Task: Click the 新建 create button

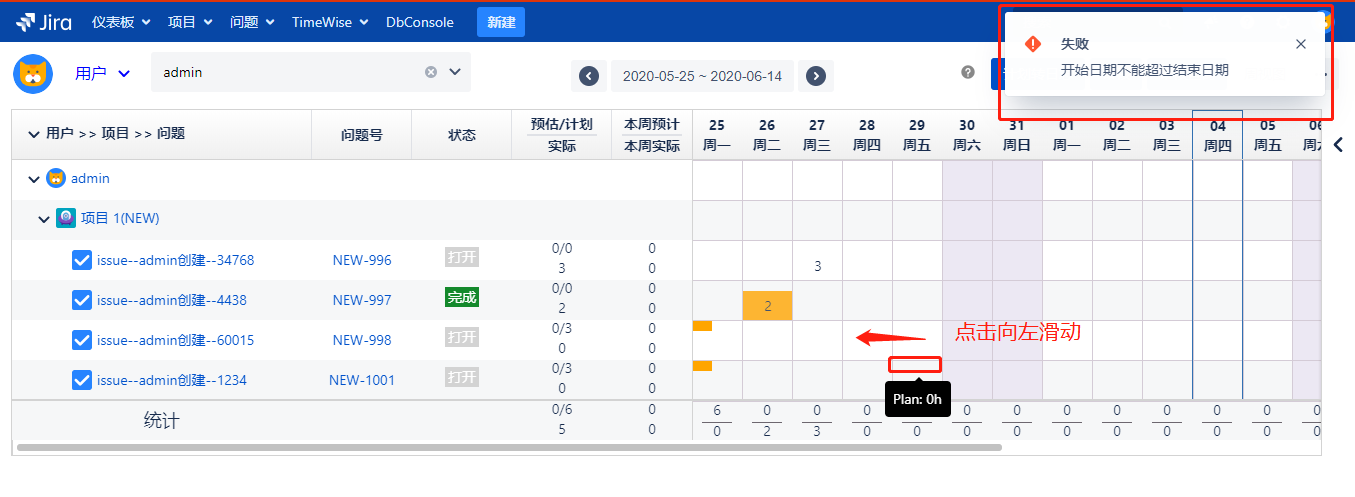Action: (x=501, y=22)
